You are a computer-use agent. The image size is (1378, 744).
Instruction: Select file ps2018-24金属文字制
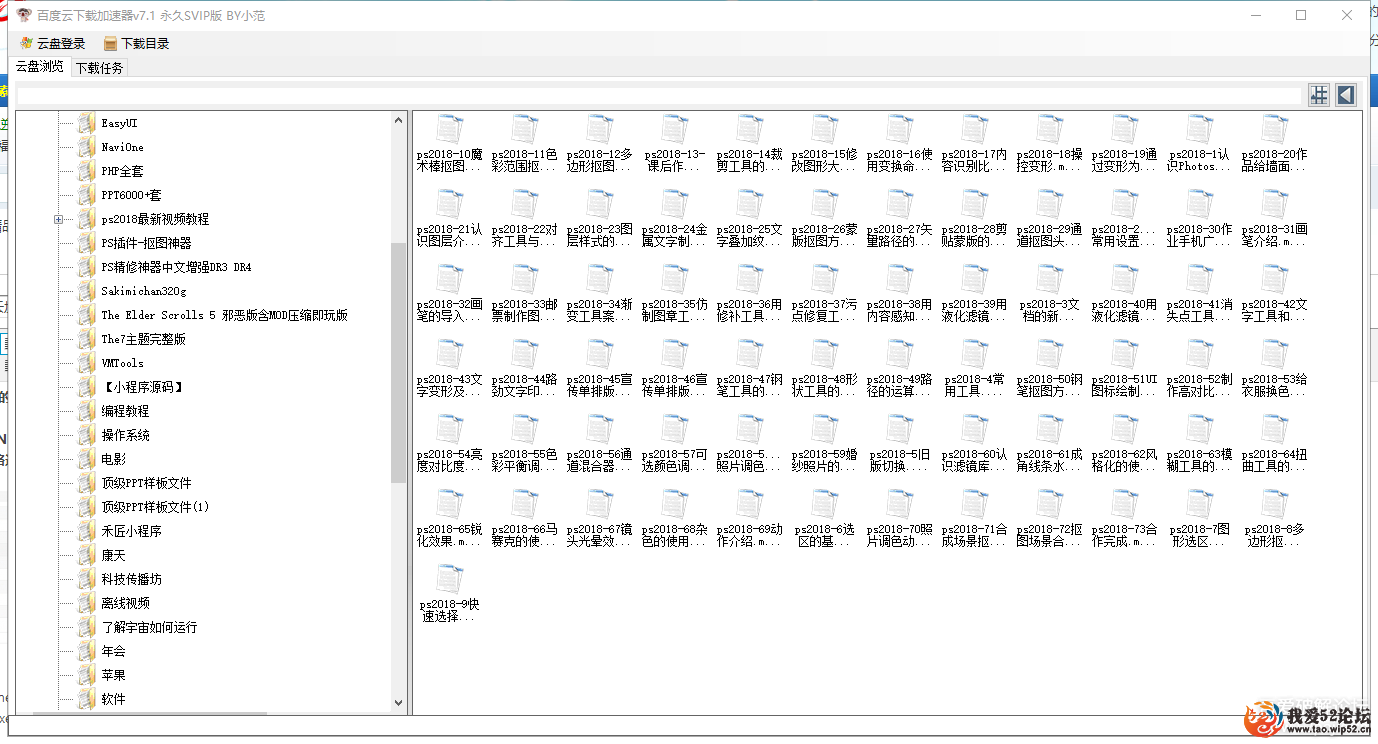[675, 219]
